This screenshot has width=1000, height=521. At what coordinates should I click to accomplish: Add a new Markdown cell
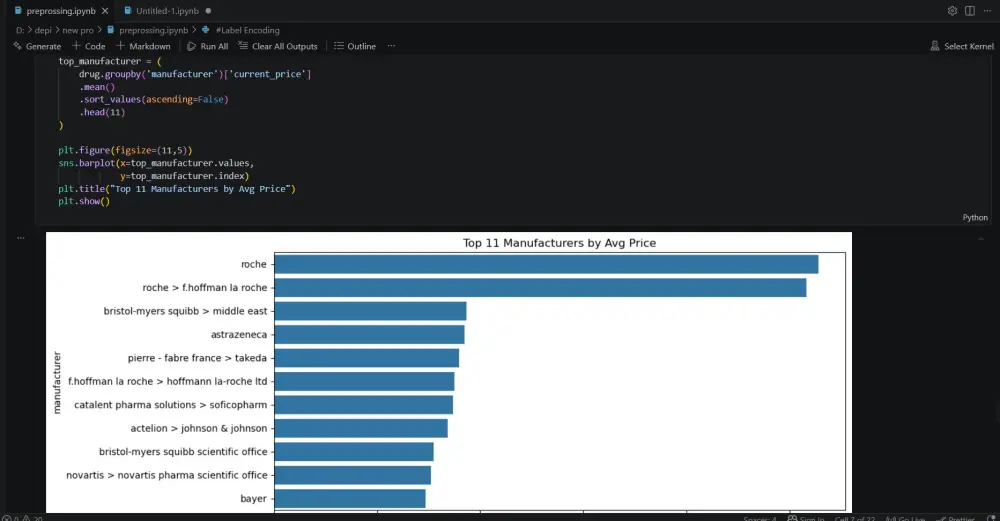click(x=143, y=46)
